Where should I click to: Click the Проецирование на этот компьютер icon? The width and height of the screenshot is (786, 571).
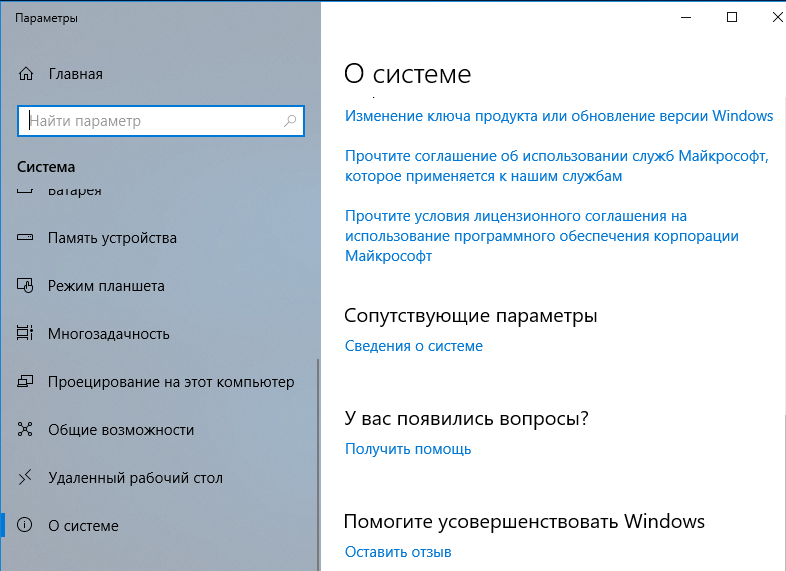click(x=25, y=382)
